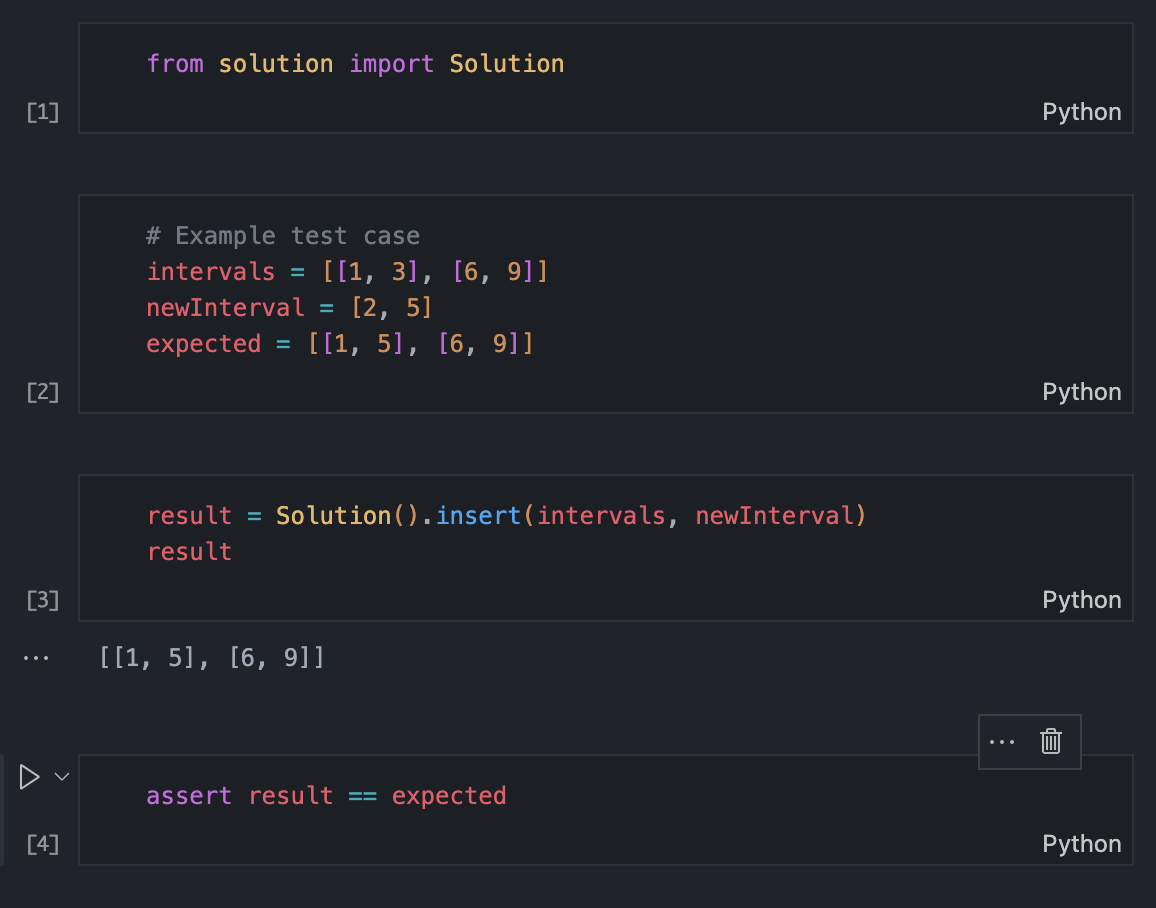Click the Python label on the third cell

click(x=1081, y=599)
